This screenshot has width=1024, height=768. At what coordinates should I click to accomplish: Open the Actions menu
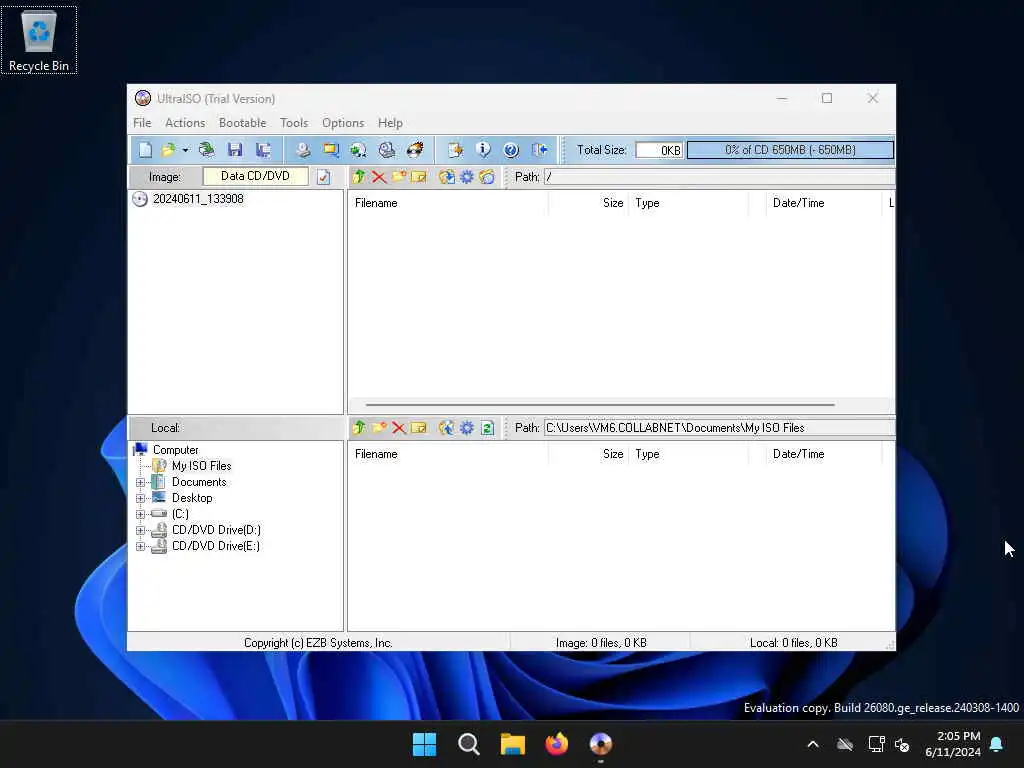[185, 123]
